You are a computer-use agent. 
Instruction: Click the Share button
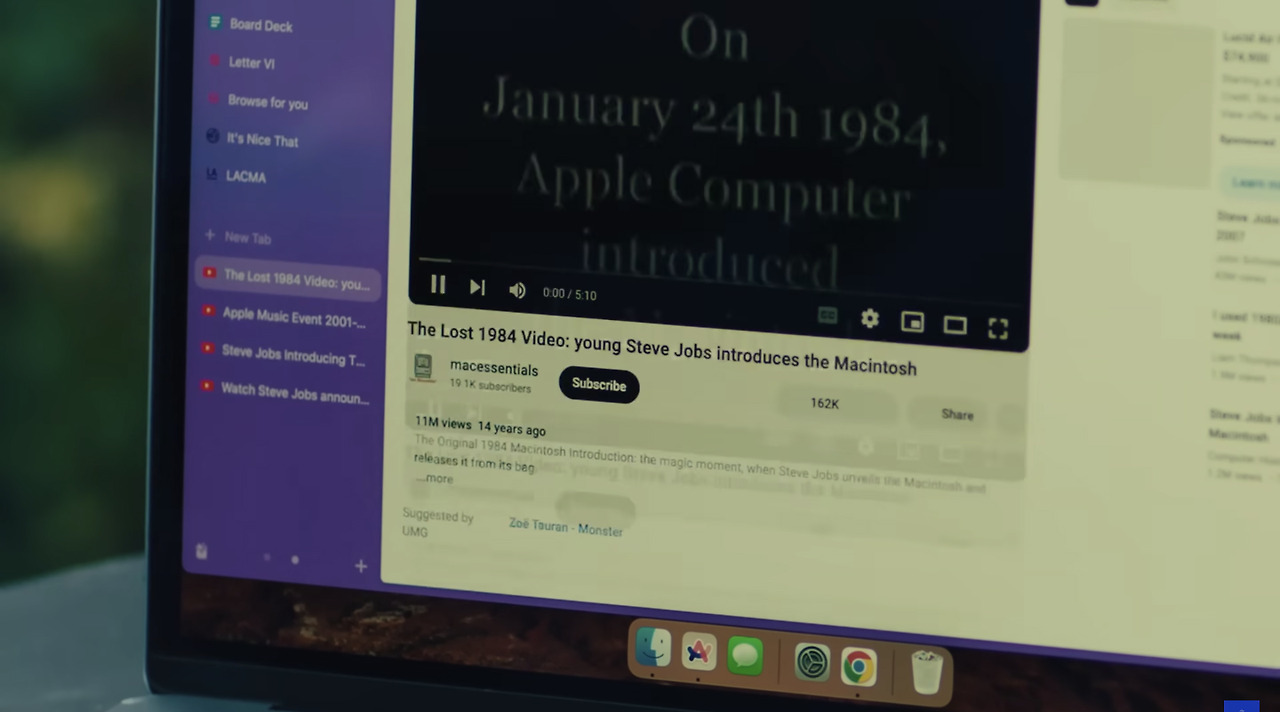pos(956,414)
